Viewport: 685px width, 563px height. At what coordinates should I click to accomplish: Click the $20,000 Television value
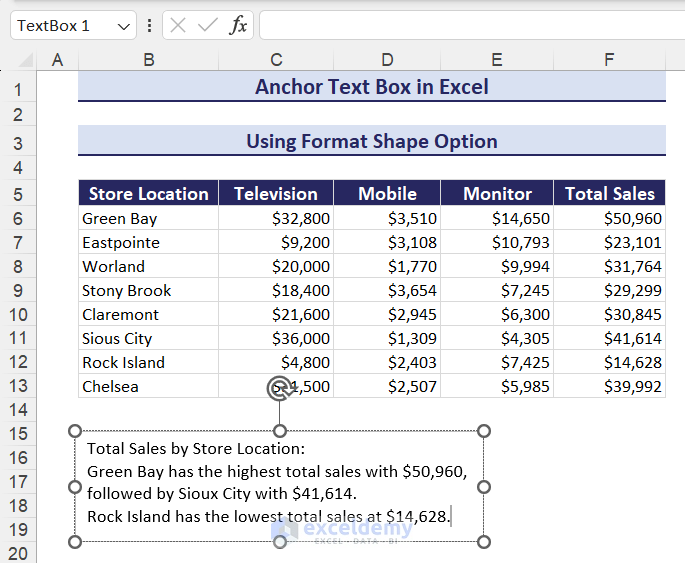276,266
